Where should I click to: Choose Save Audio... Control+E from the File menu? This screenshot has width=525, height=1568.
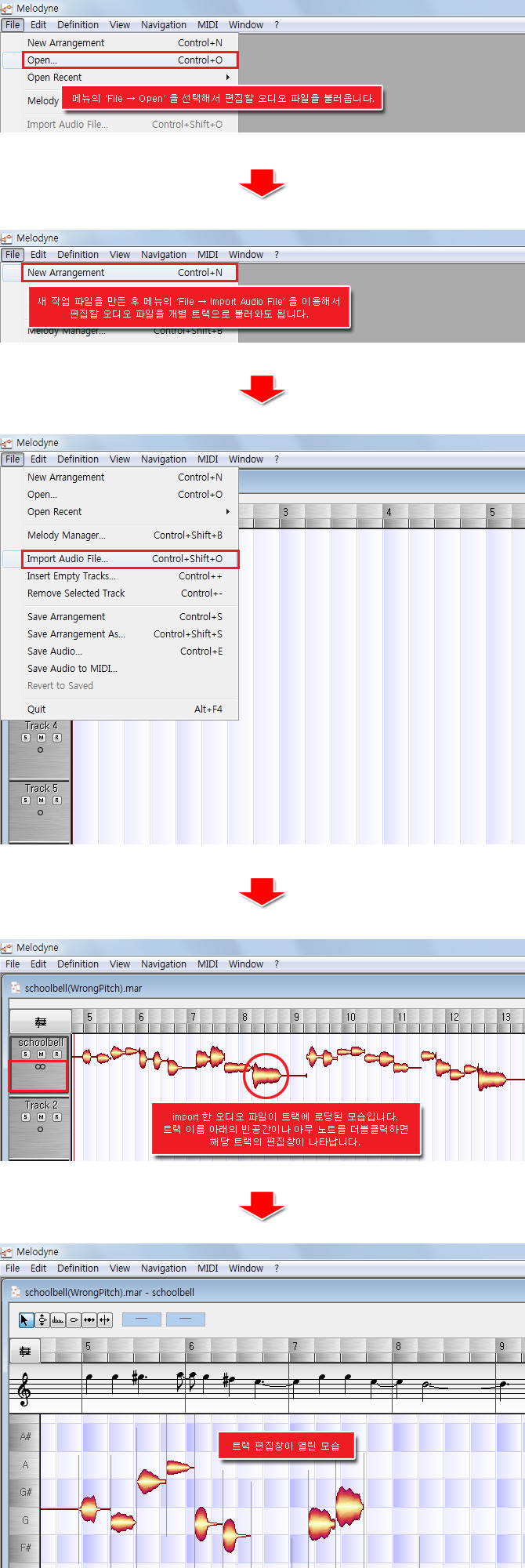pos(120,652)
